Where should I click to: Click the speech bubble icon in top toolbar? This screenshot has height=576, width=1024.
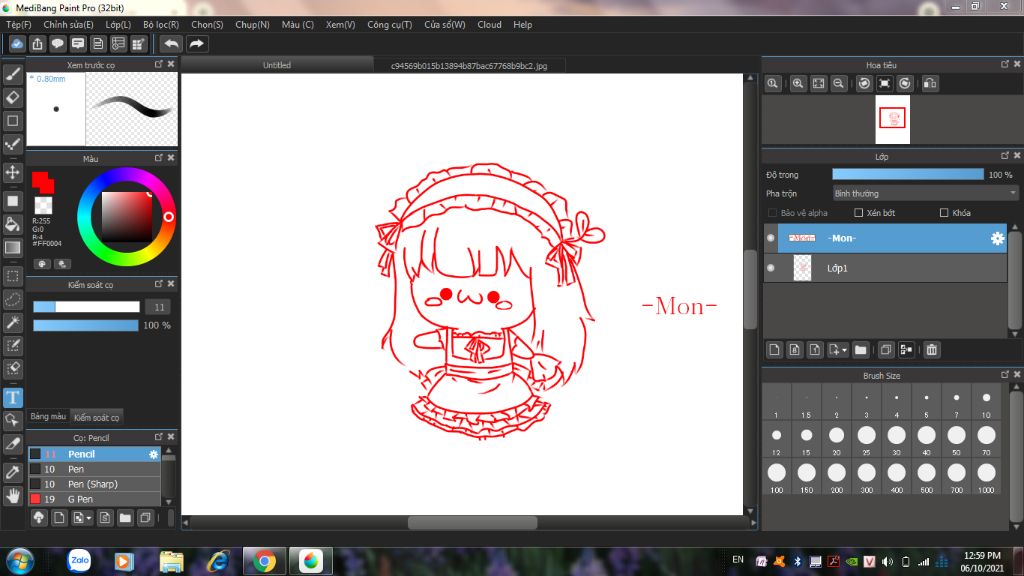click(57, 44)
